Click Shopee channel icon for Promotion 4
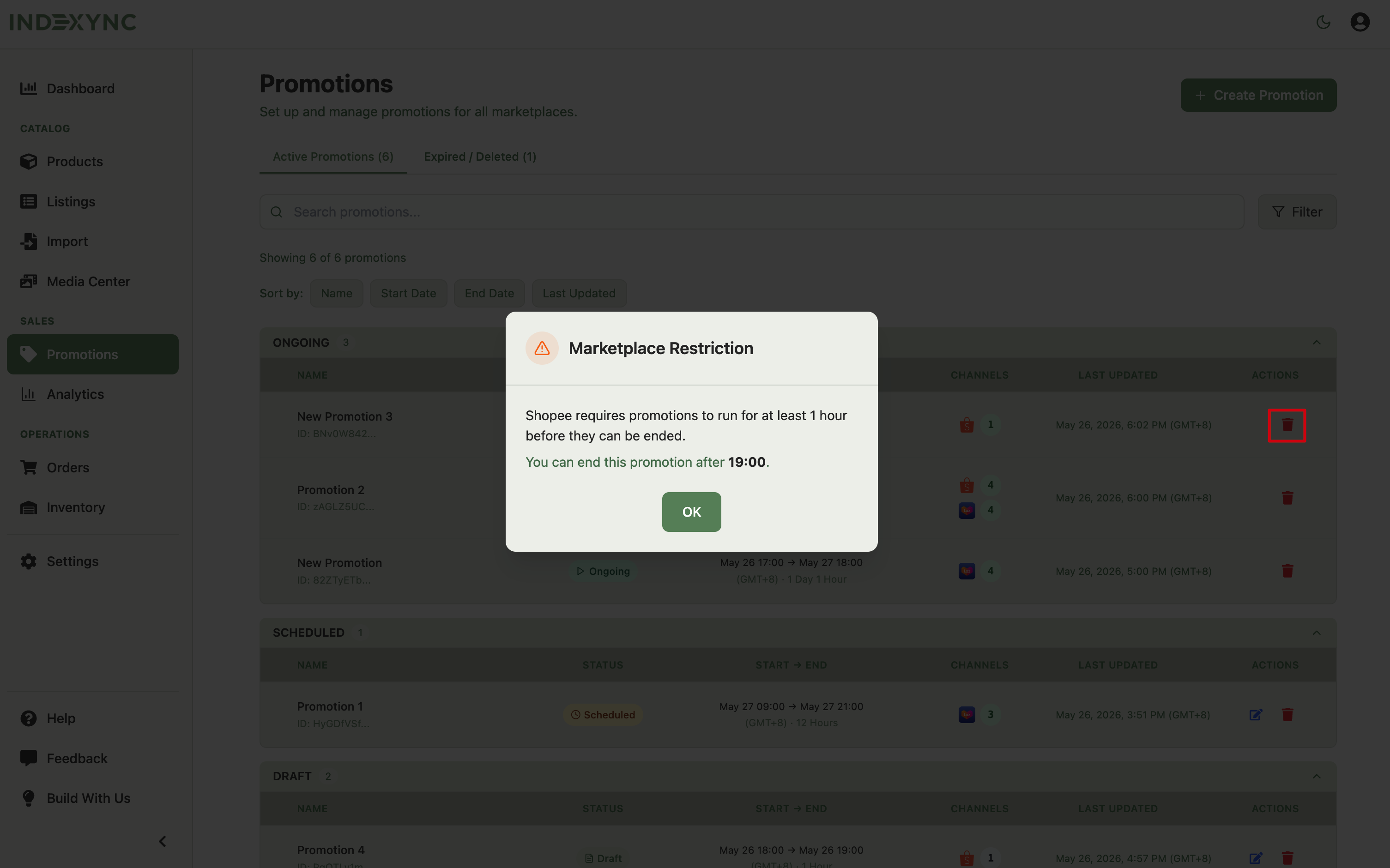The width and height of the screenshot is (1390, 868). coord(967,858)
